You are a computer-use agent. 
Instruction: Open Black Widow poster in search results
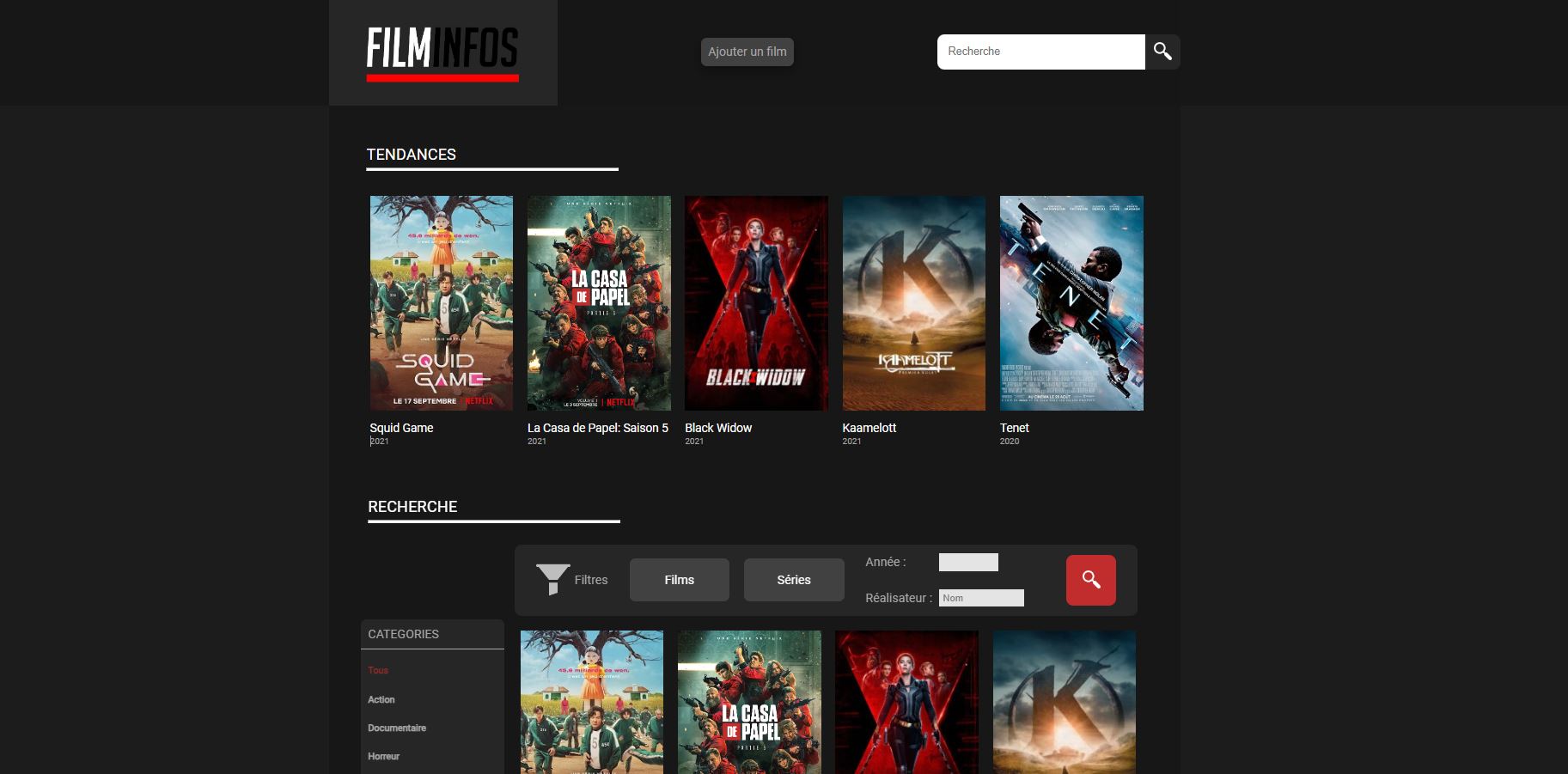pyautogui.click(x=907, y=703)
